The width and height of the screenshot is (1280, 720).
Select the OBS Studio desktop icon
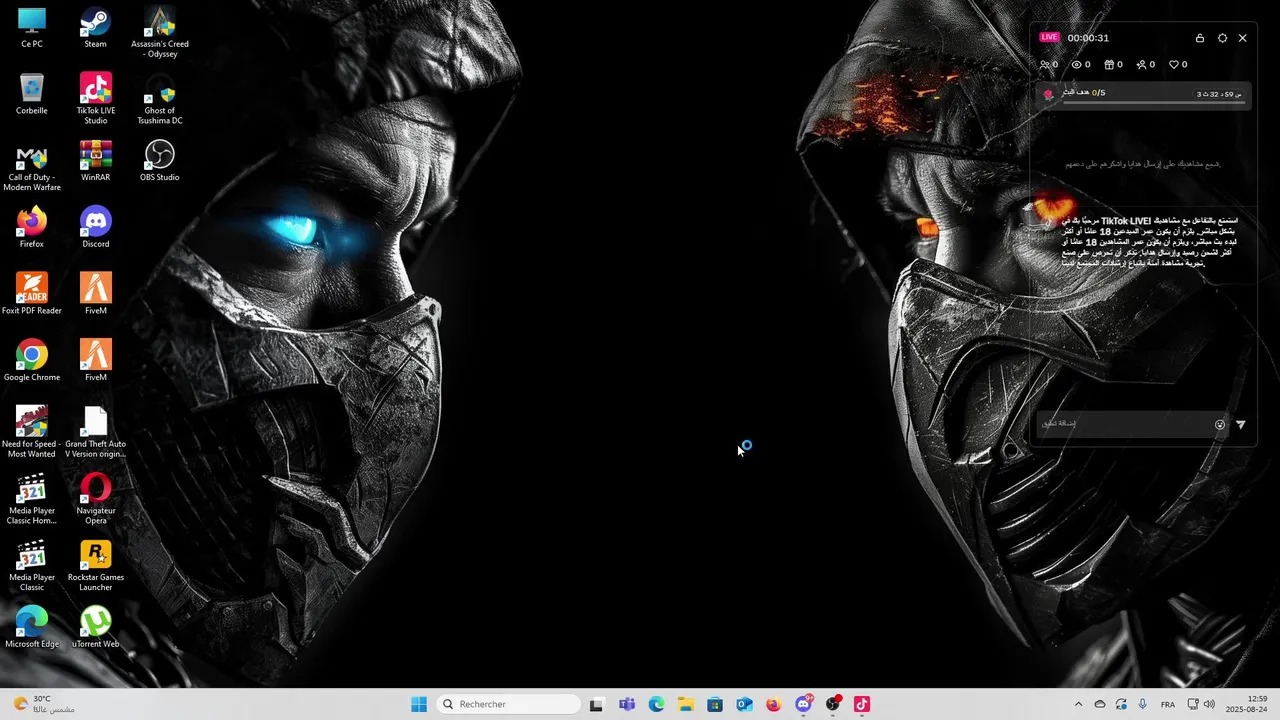pyautogui.click(x=159, y=161)
